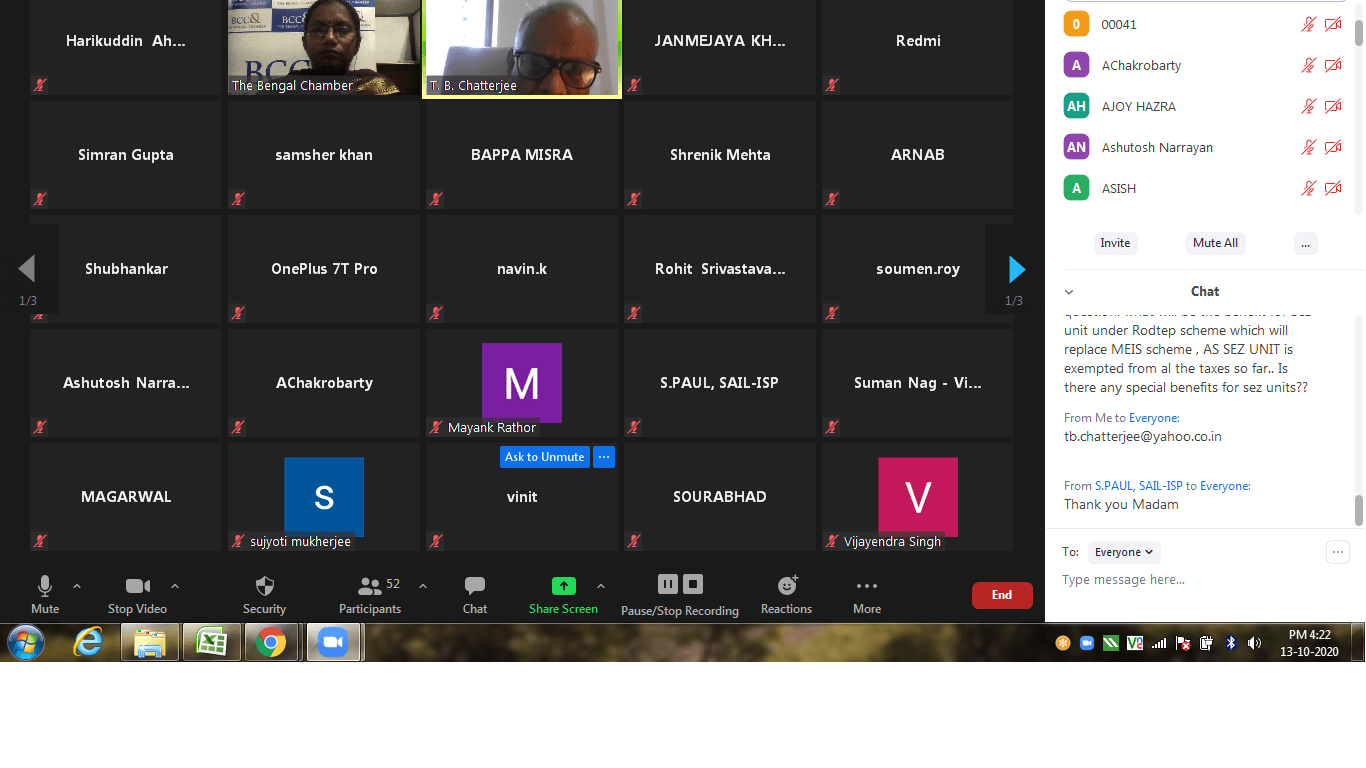
Task: Pause the recording
Action: point(667,584)
